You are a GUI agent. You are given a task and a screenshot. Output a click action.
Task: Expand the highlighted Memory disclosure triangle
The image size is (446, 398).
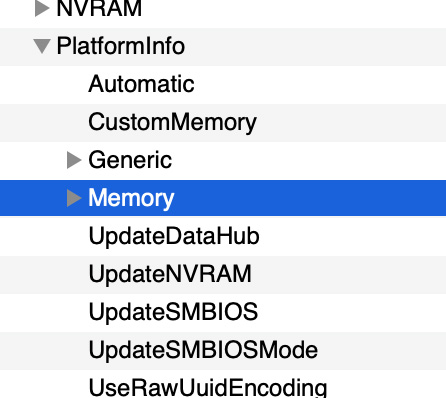coord(74,198)
